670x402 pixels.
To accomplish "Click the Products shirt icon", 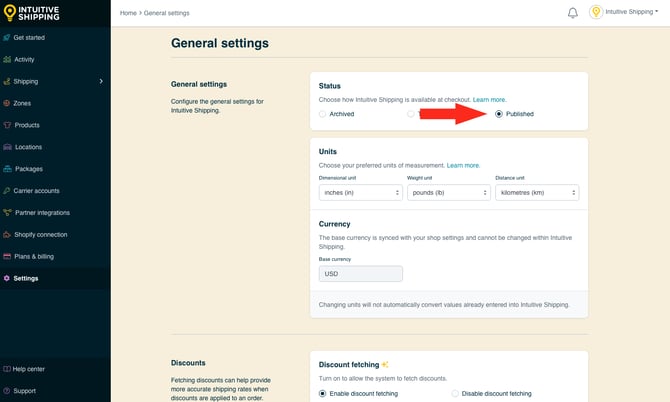I will point(7,125).
